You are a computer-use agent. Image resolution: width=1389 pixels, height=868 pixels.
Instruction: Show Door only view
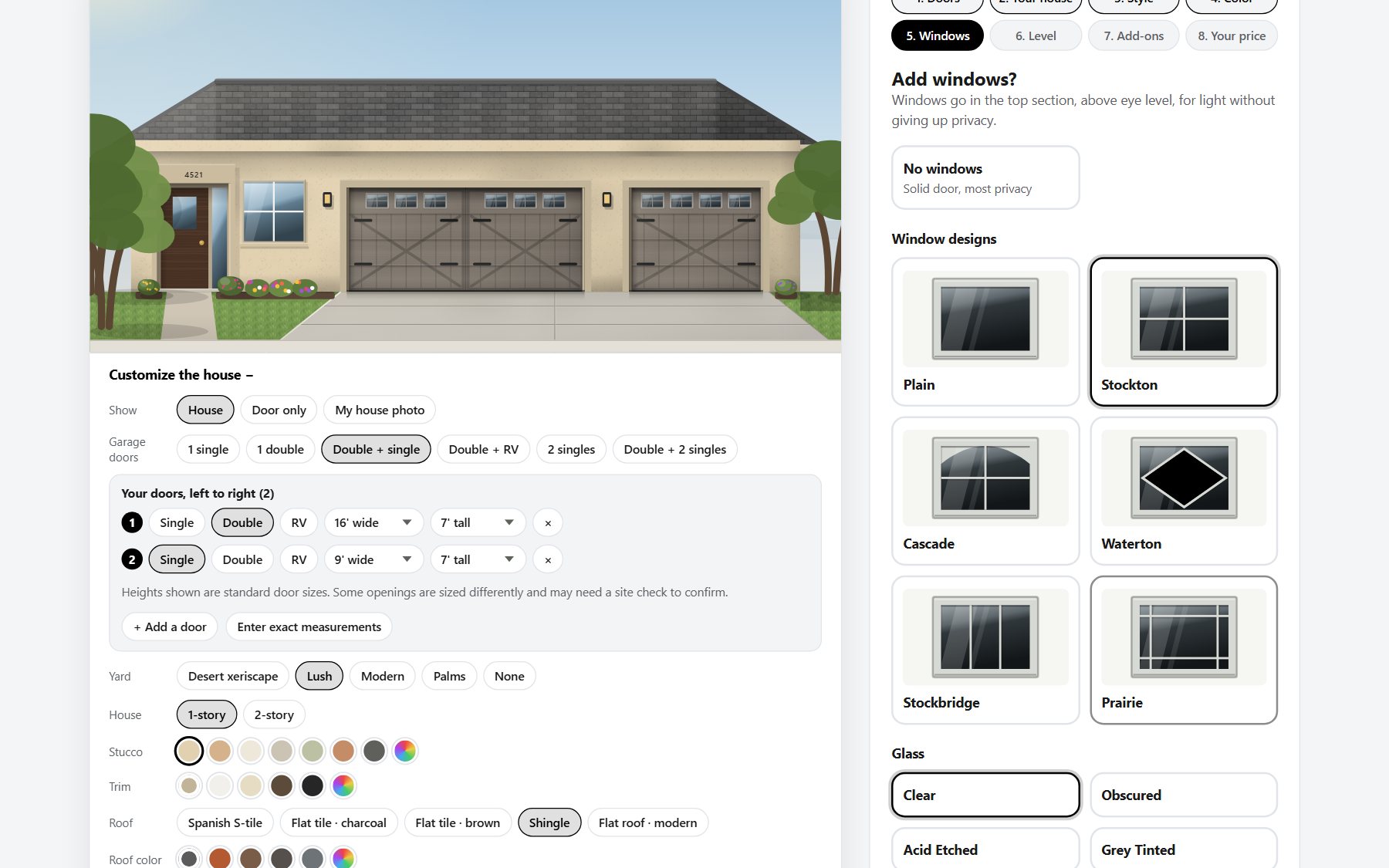click(x=279, y=410)
